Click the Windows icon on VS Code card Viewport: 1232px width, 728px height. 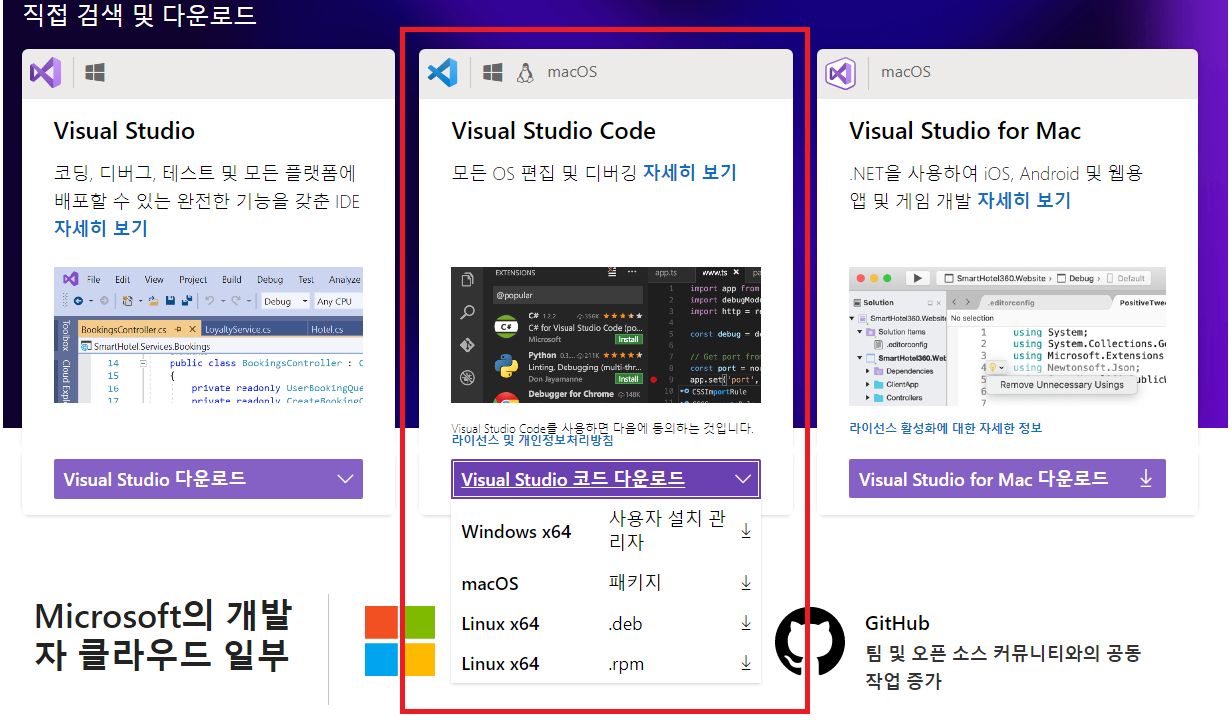coord(493,72)
